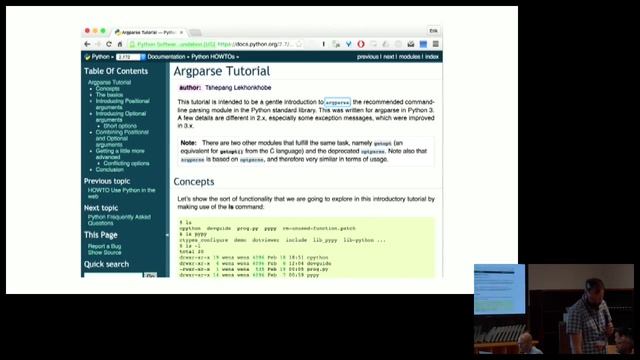Open the Python version selector dropdown
This screenshot has width=640, height=360.
[x=131, y=57]
